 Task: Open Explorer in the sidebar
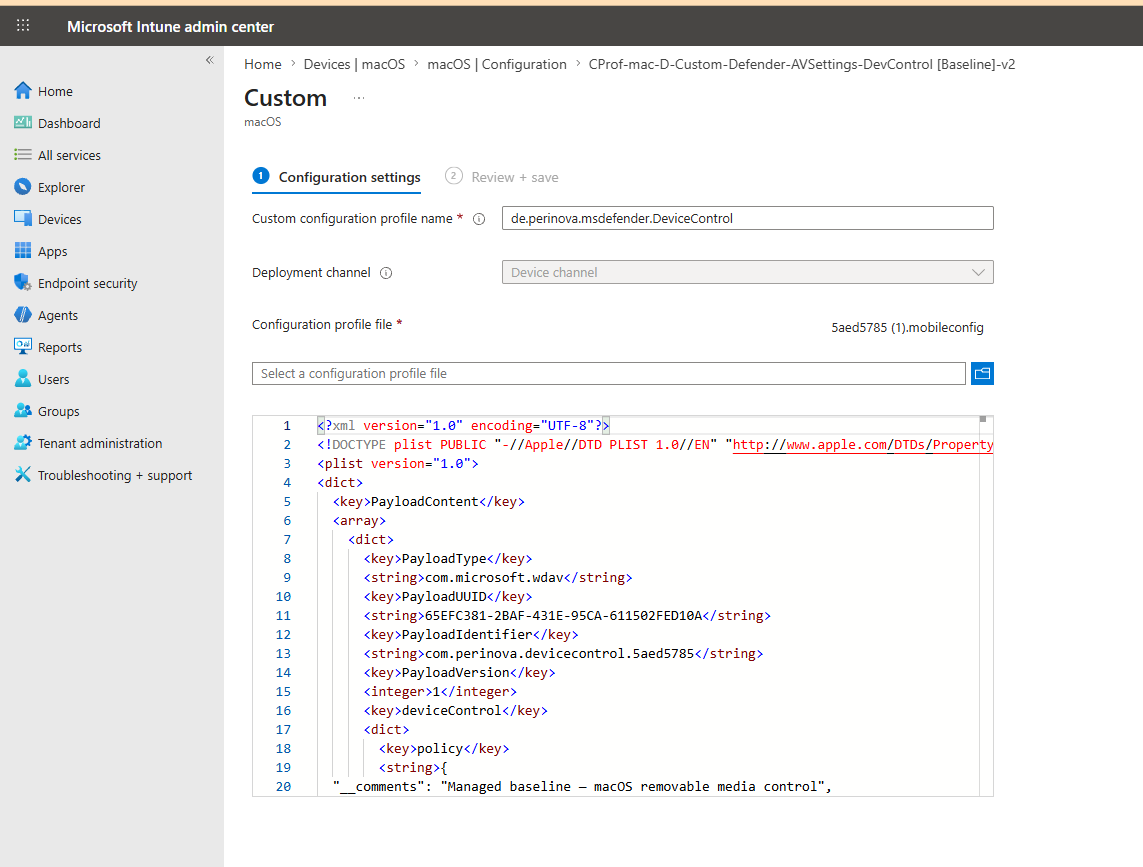(x=61, y=187)
